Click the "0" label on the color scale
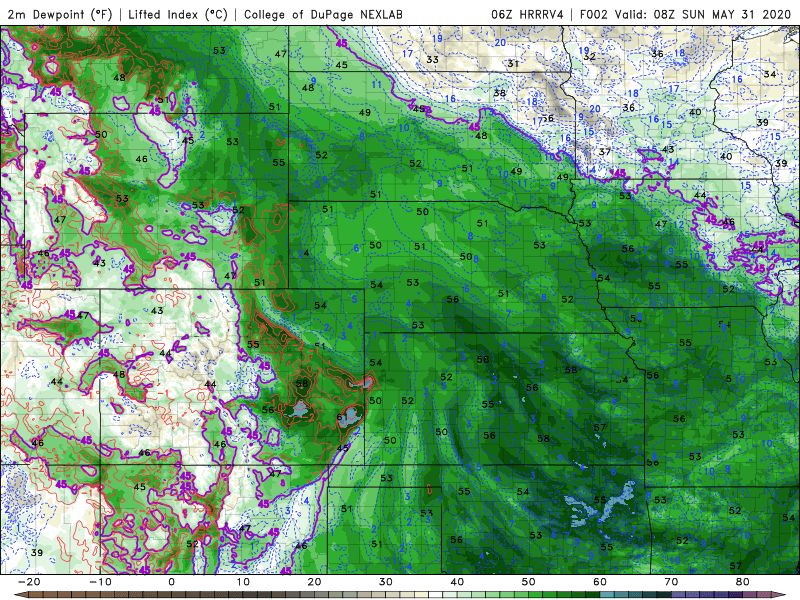The width and height of the screenshot is (800, 600). click(171, 582)
